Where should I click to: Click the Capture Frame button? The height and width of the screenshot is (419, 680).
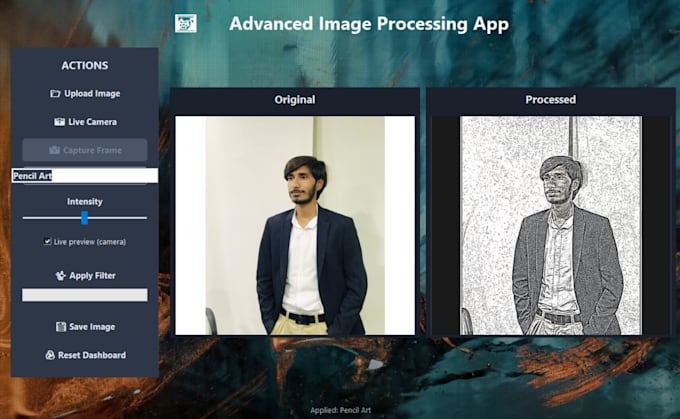[x=85, y=150]
